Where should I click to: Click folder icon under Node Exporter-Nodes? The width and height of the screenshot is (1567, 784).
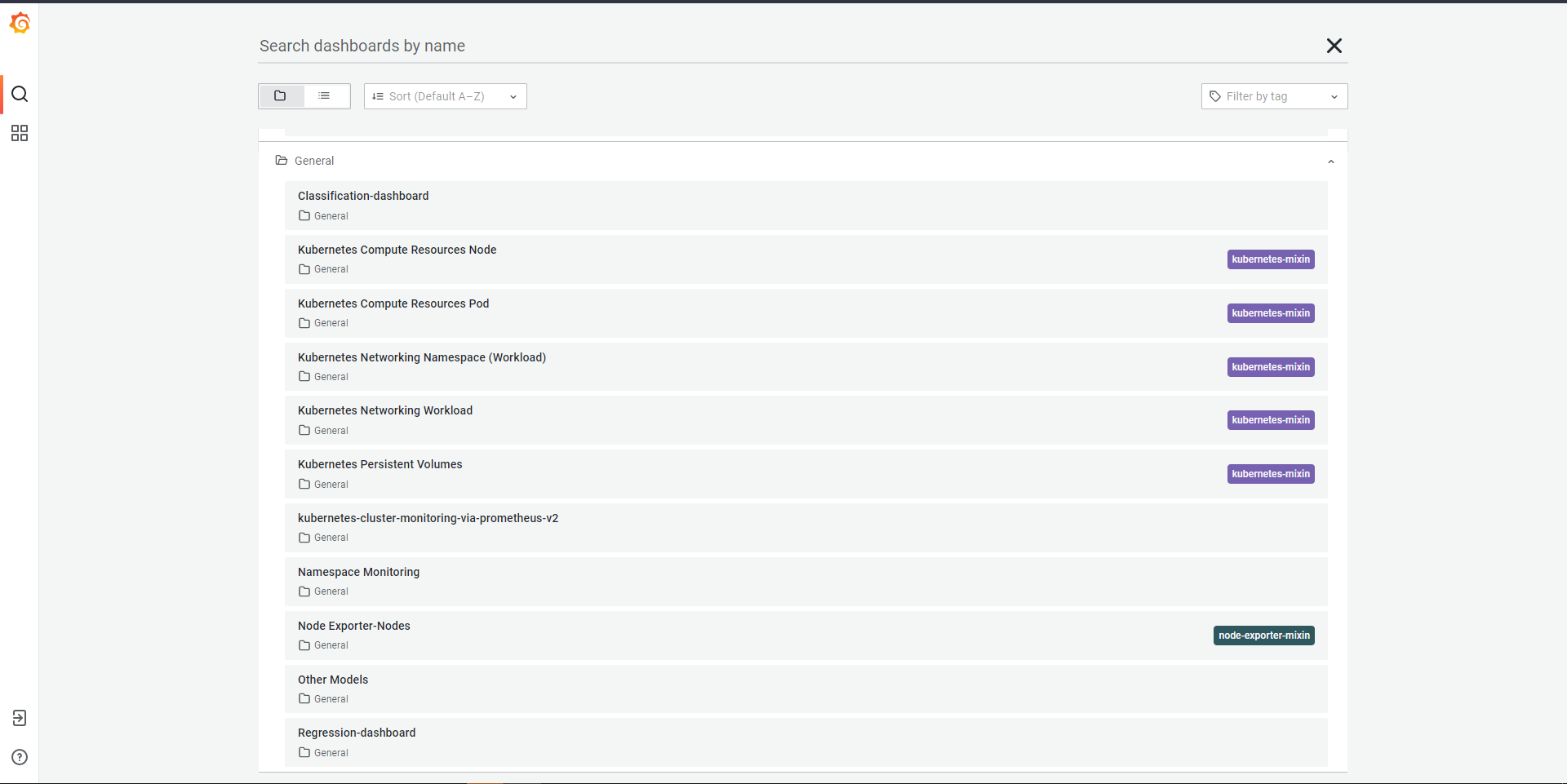pyautogui.click(x=304, y=645)
